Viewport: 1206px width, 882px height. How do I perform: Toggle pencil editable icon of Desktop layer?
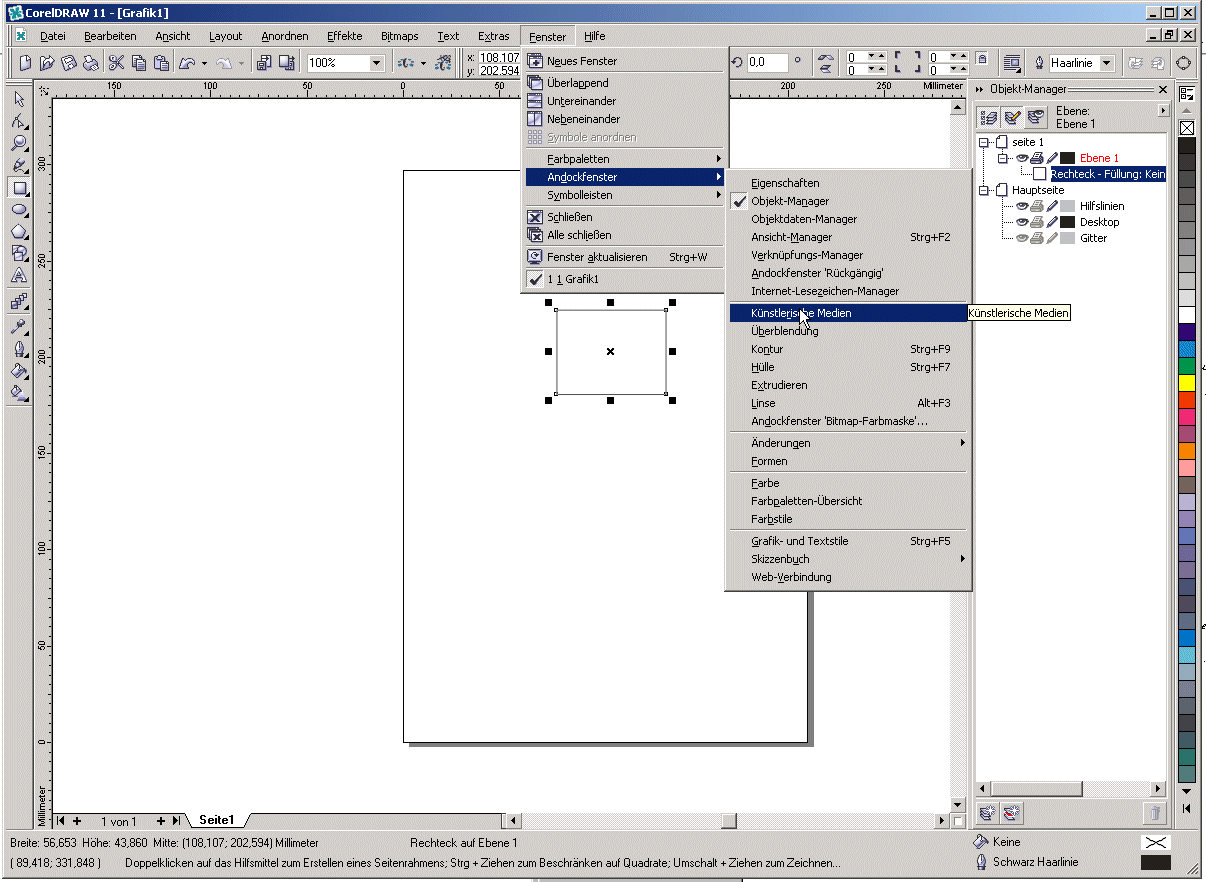click(x=1052, y=222)
